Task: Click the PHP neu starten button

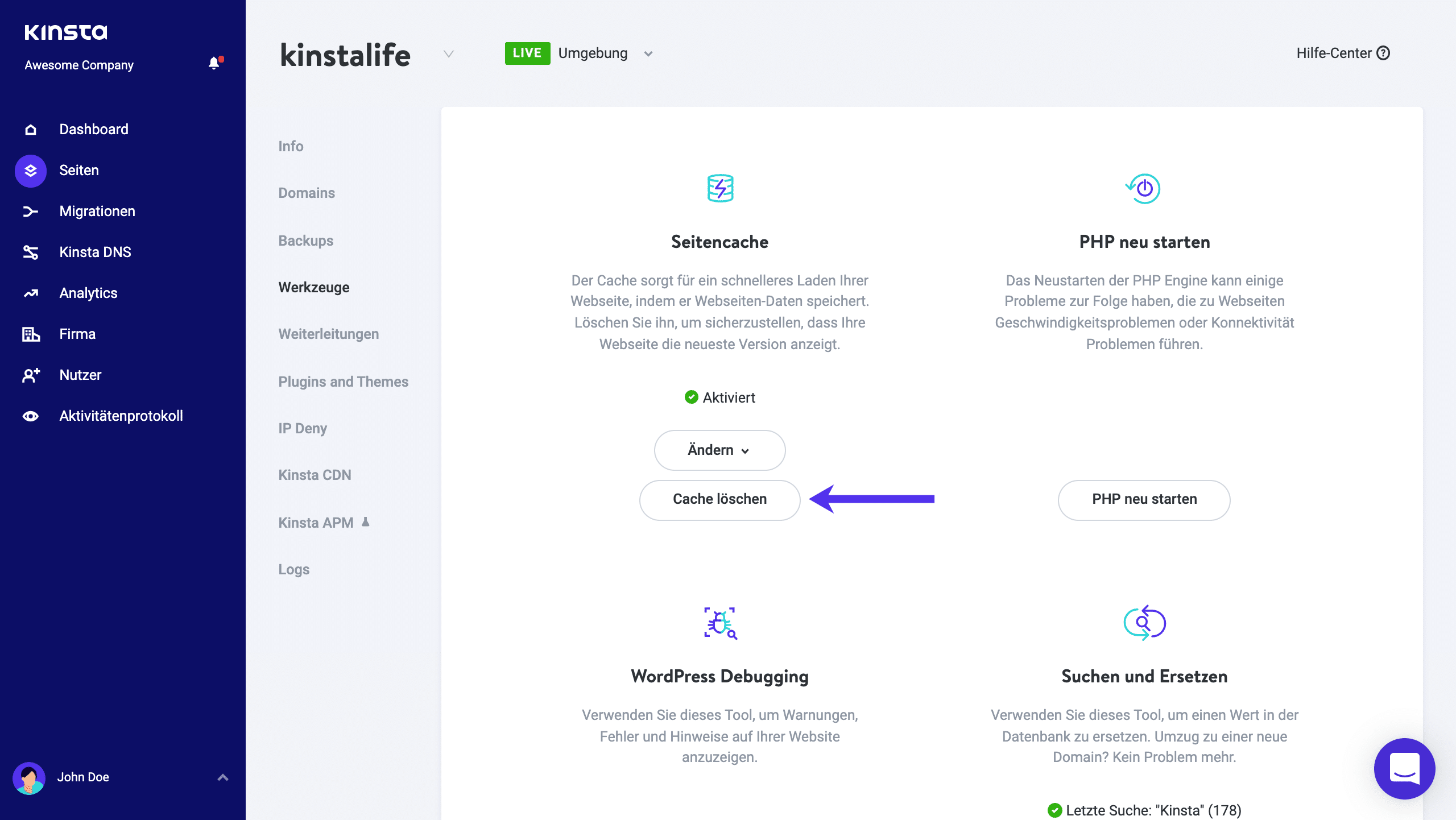Action: 1144,499
